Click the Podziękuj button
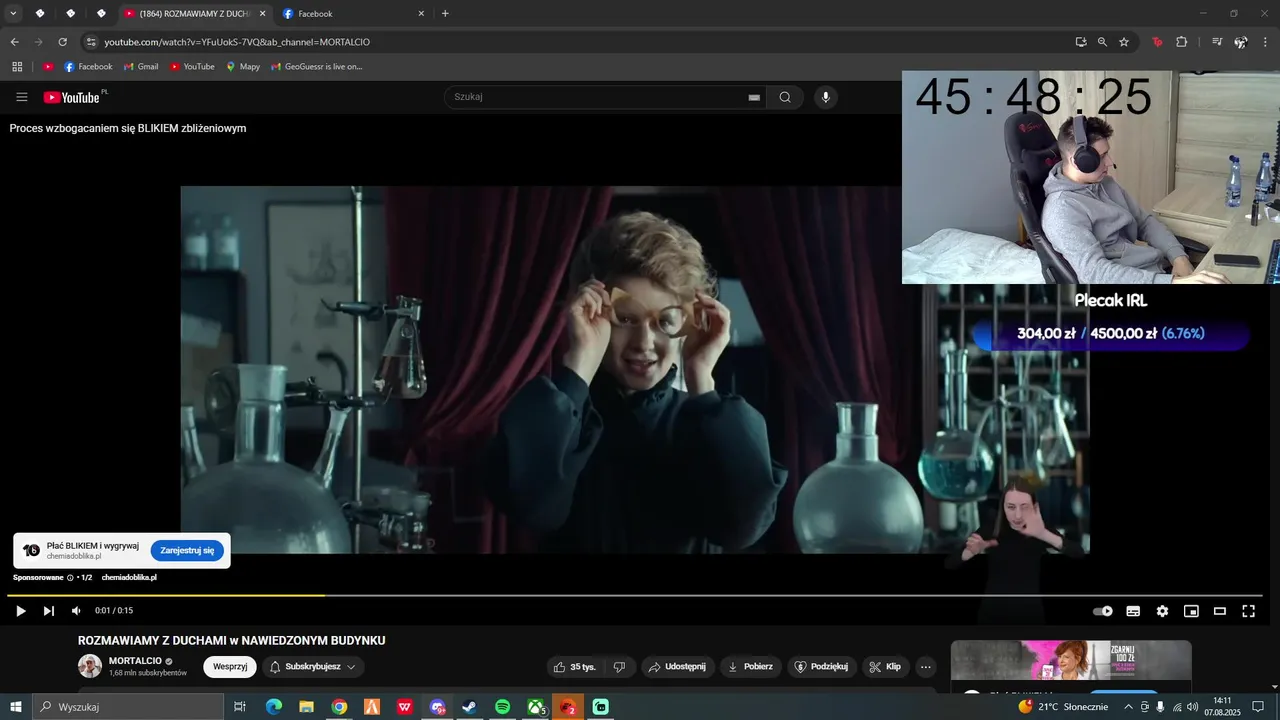 pos(822,667)
